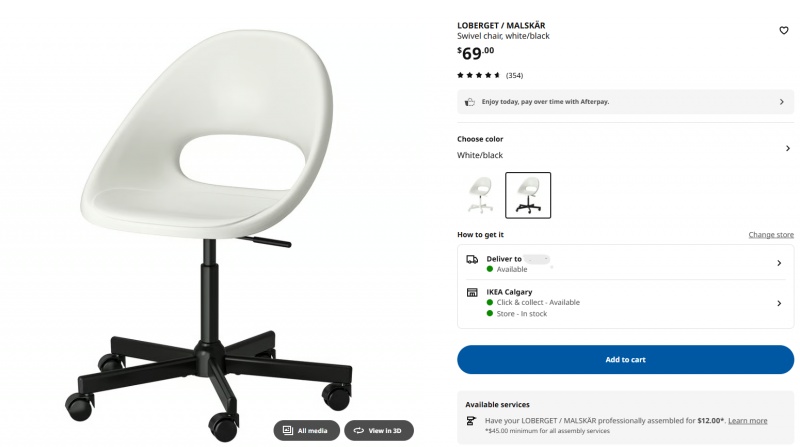800x447 pixels.
Task: Click the assembly service tool icon
Action: 471,421
